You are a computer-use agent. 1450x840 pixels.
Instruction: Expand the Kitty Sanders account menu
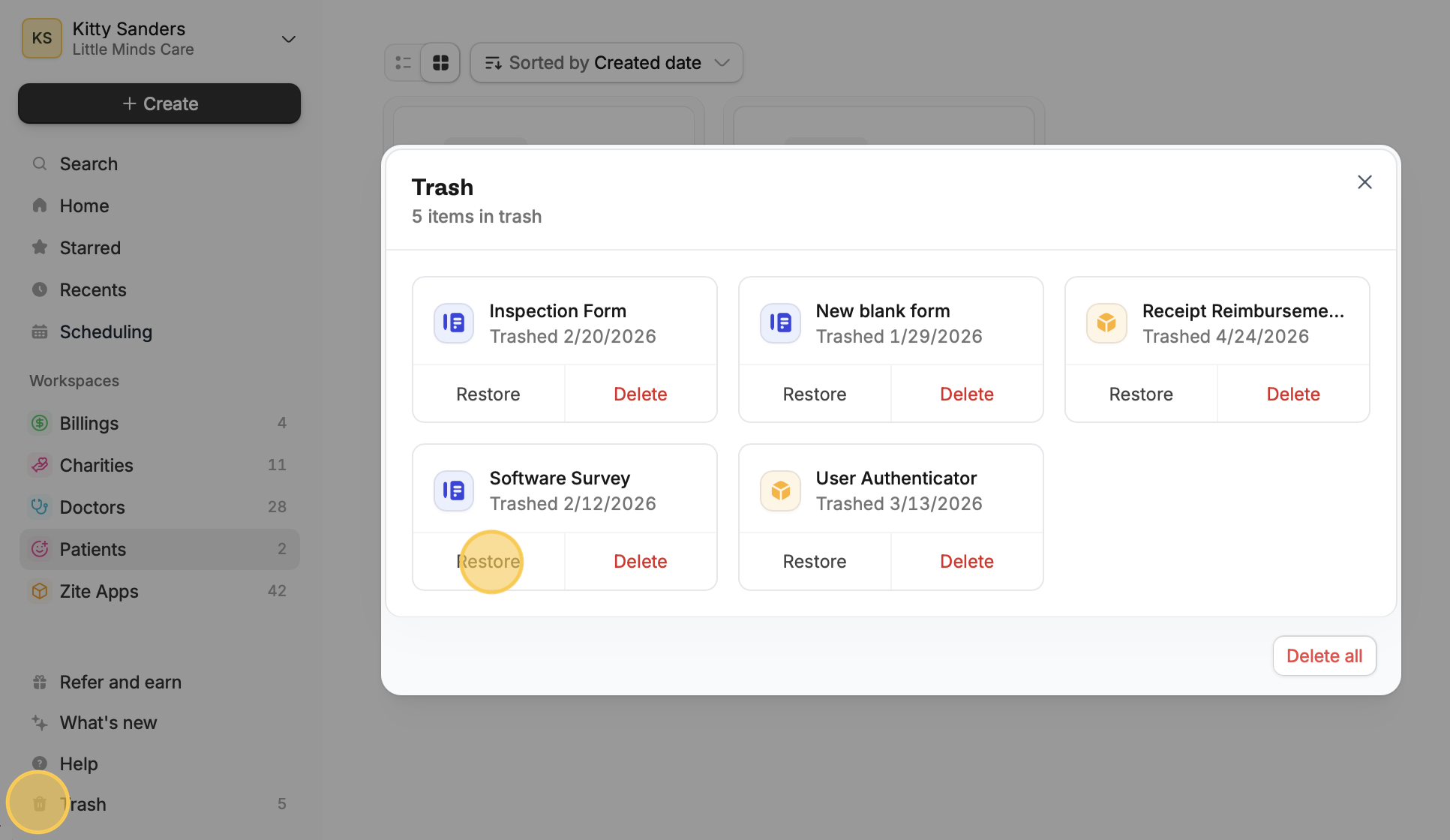(x=288, y=39)
